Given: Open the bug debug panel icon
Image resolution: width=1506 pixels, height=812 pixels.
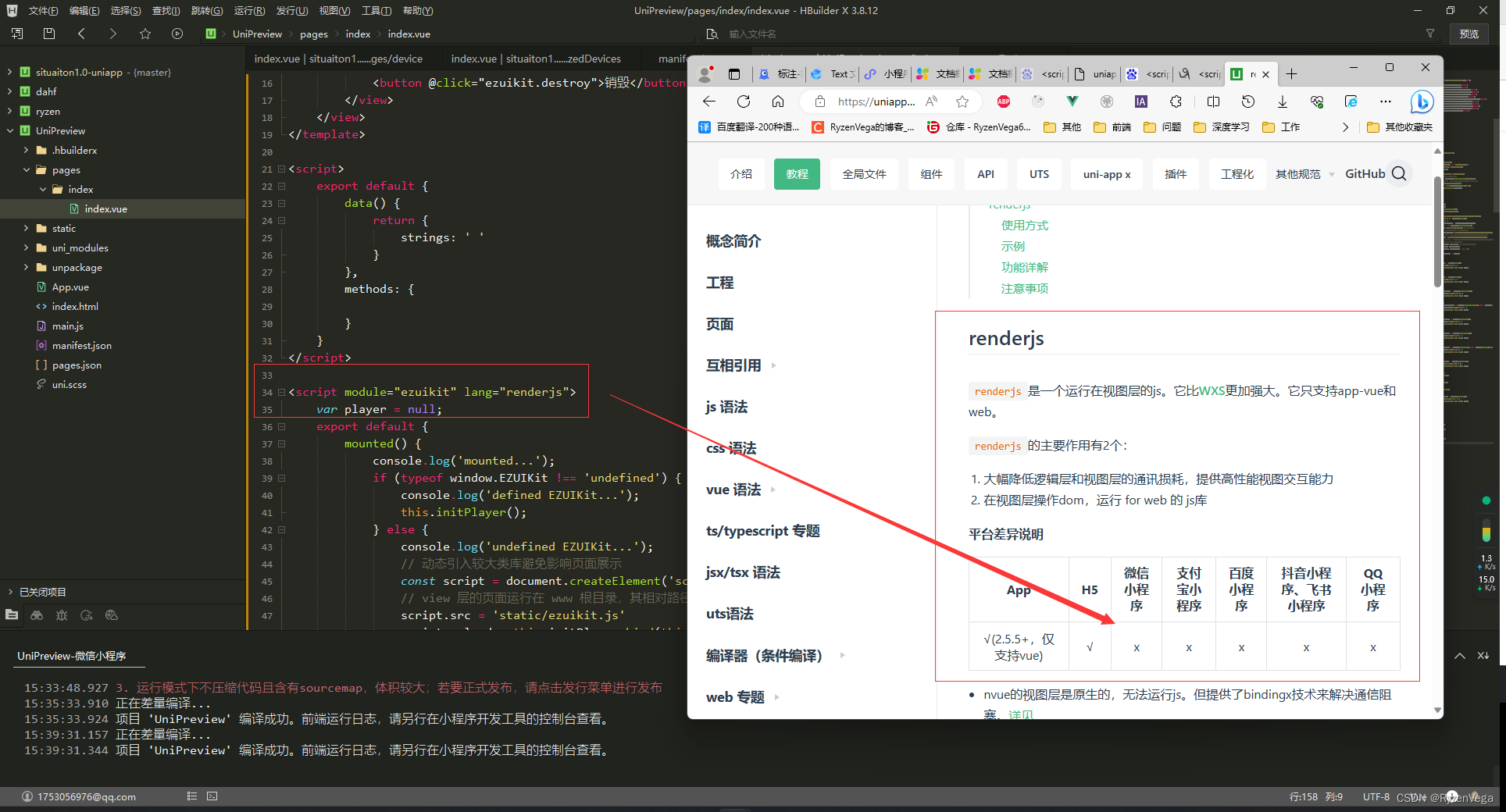Looking at the screenshot, I should 62,615.
